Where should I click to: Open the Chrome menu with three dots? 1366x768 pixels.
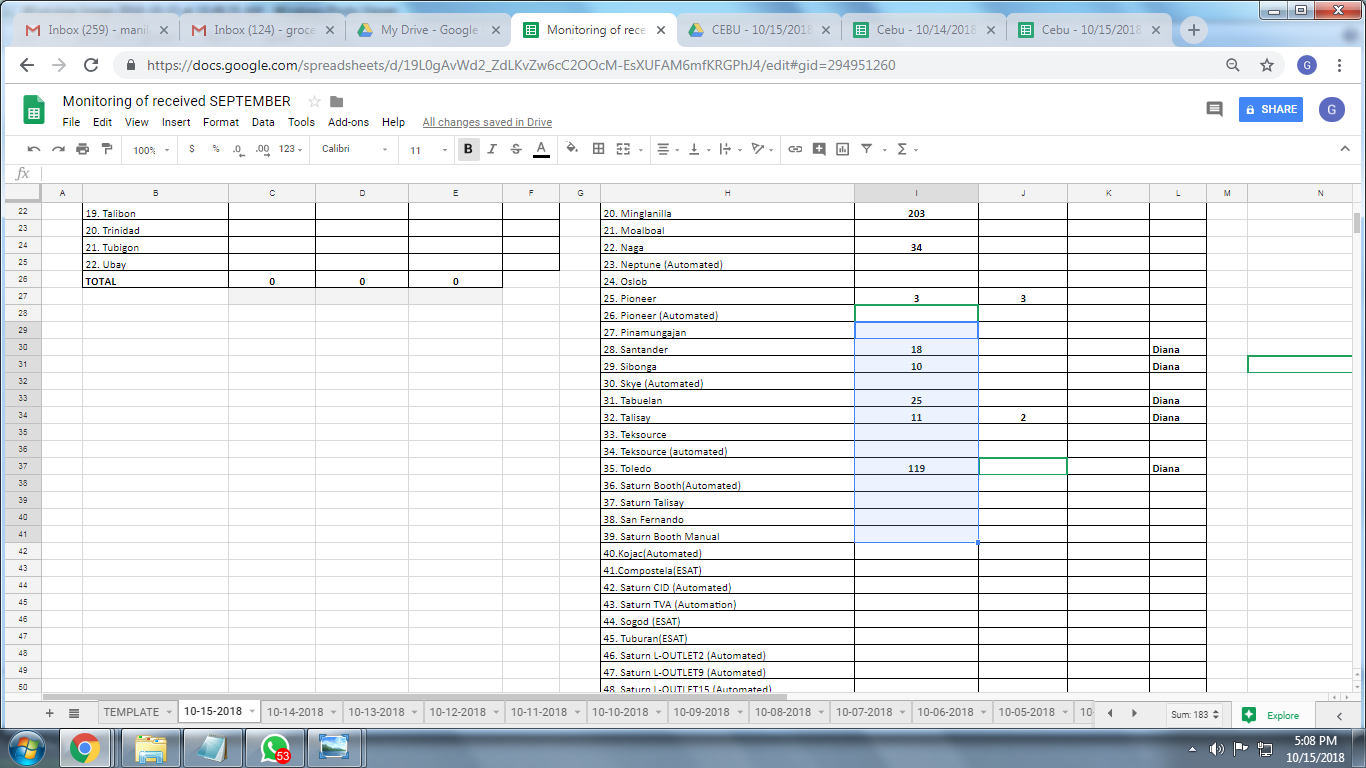click(x=1340, y=65)
